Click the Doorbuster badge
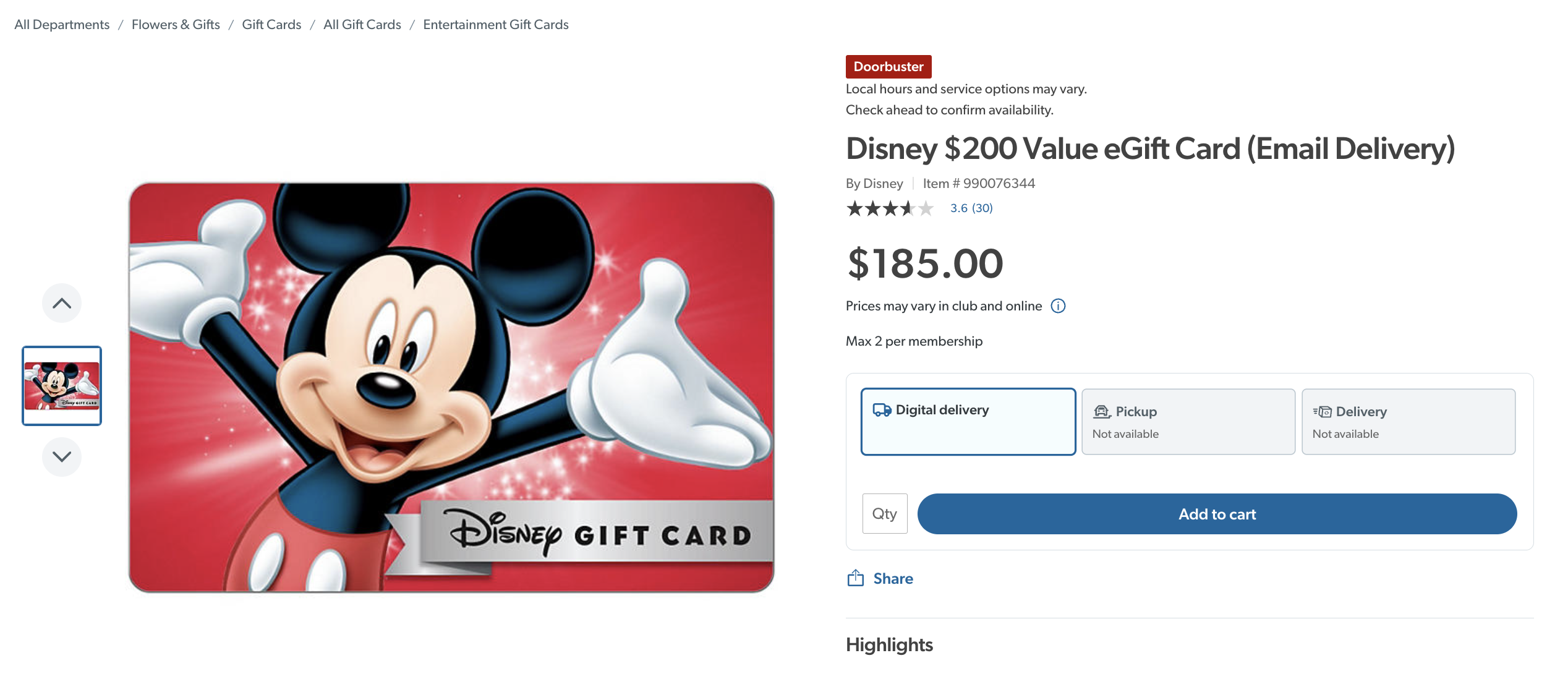The width and height of the screenshot is (1568, 679). point(888,66)
